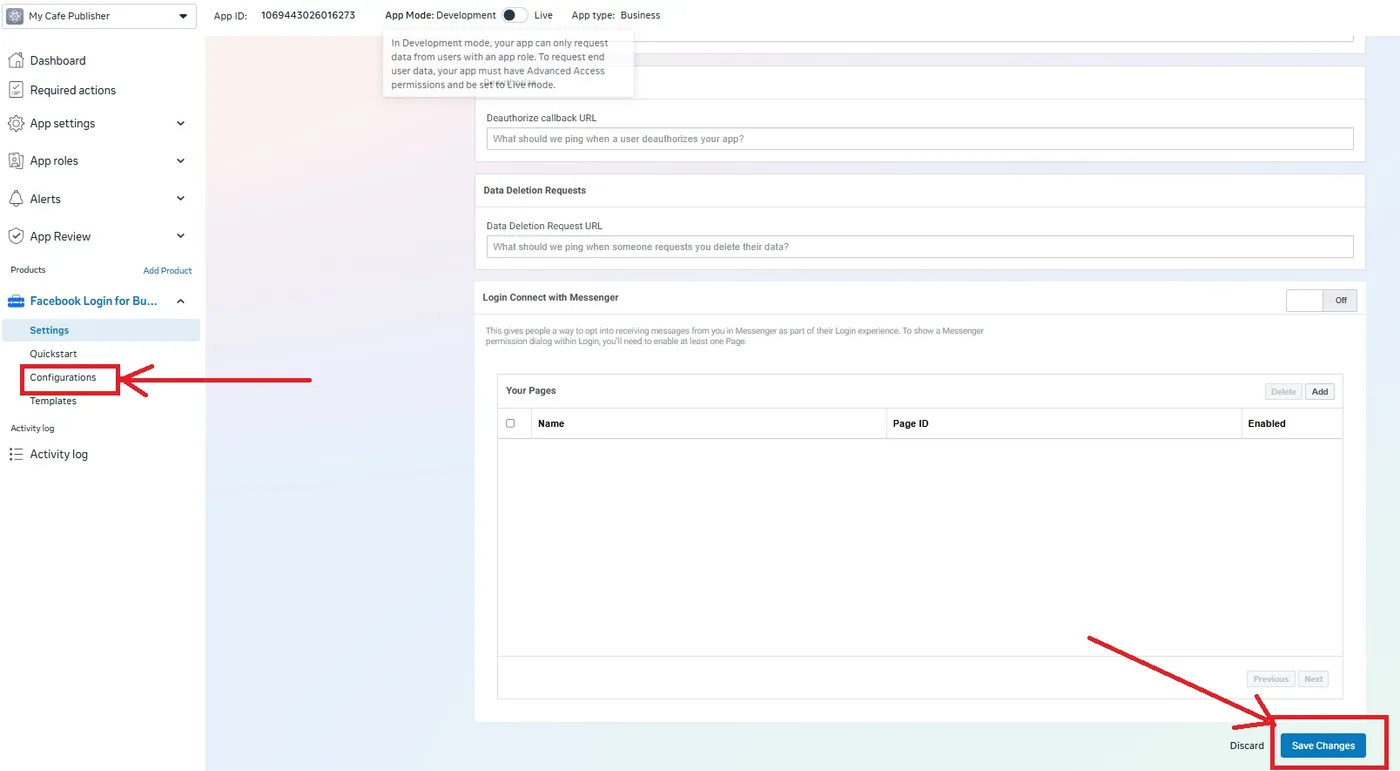
Task: Expand the Alerts section
Action: click(x=181, y=199)
